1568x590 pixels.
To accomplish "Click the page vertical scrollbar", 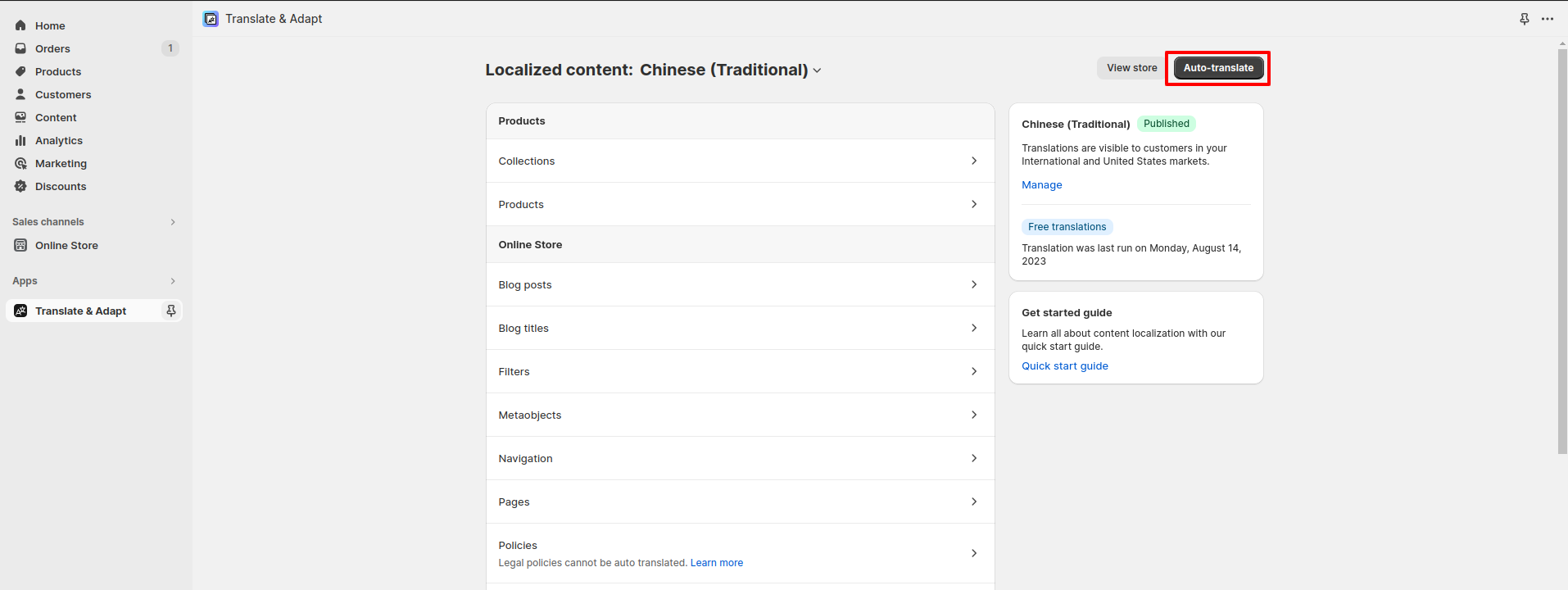I will [1562, 251].
